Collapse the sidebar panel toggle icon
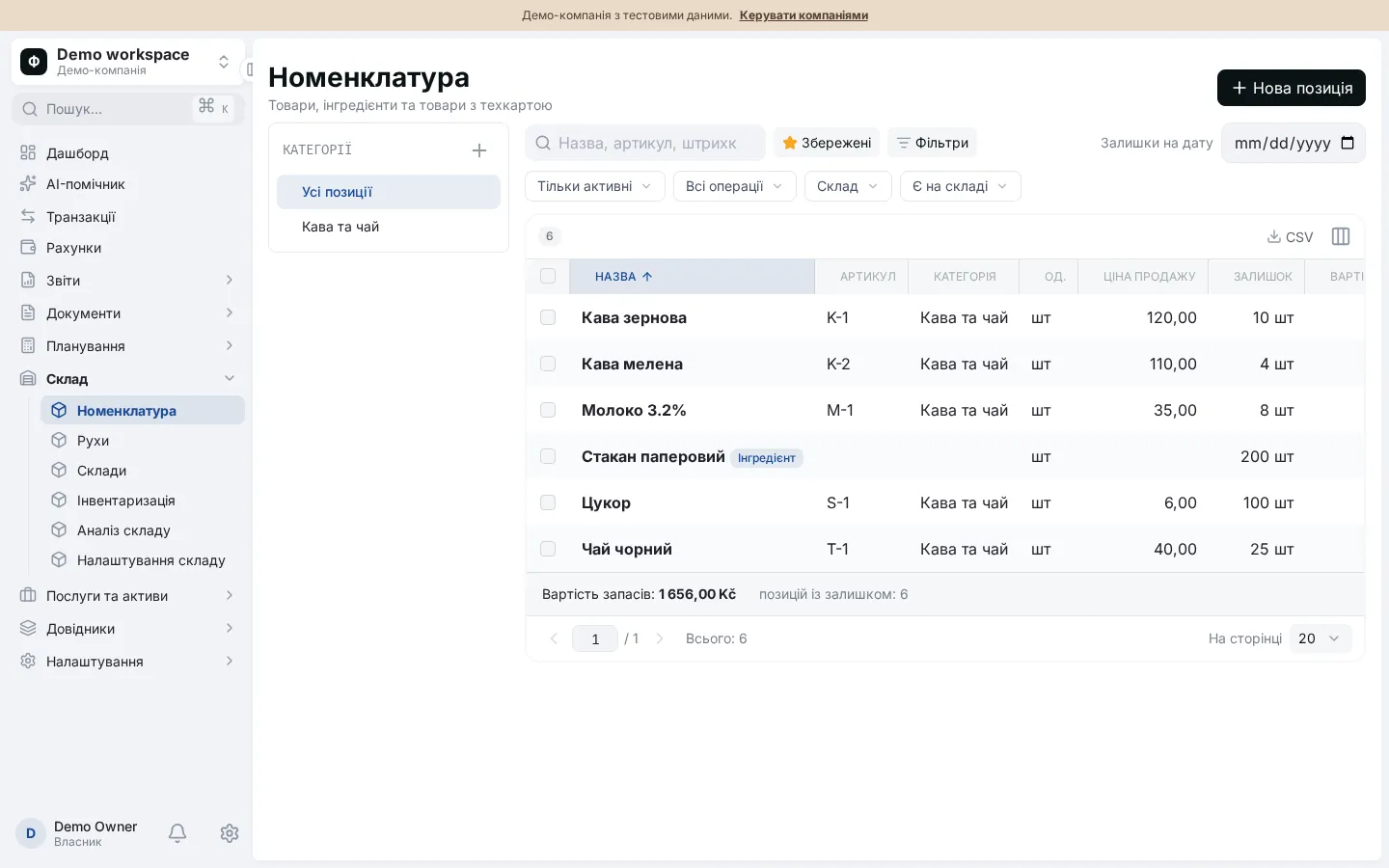Screen dimensions: 1389x868 click(250, 69)
